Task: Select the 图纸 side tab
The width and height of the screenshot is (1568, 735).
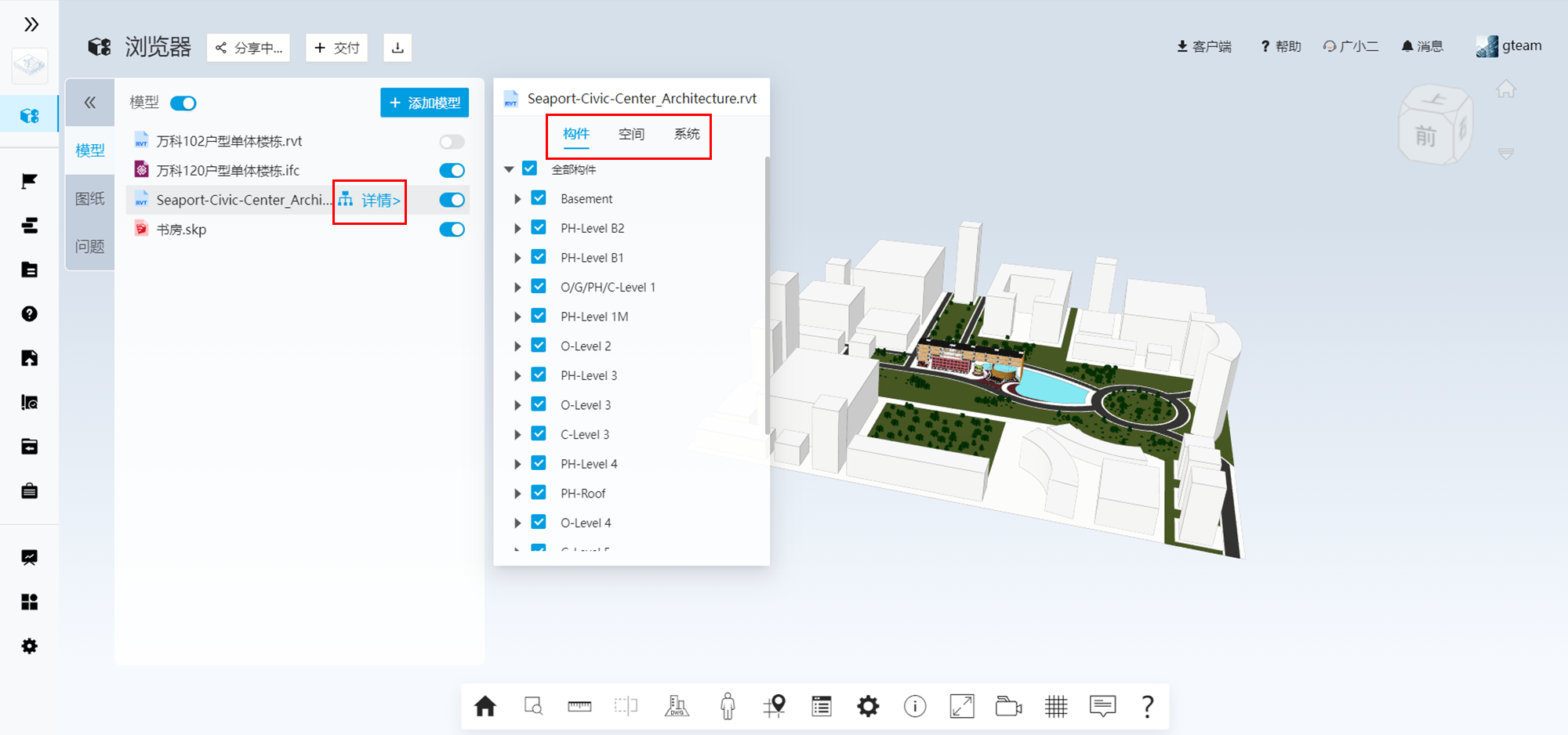Action: coord(90,199)
